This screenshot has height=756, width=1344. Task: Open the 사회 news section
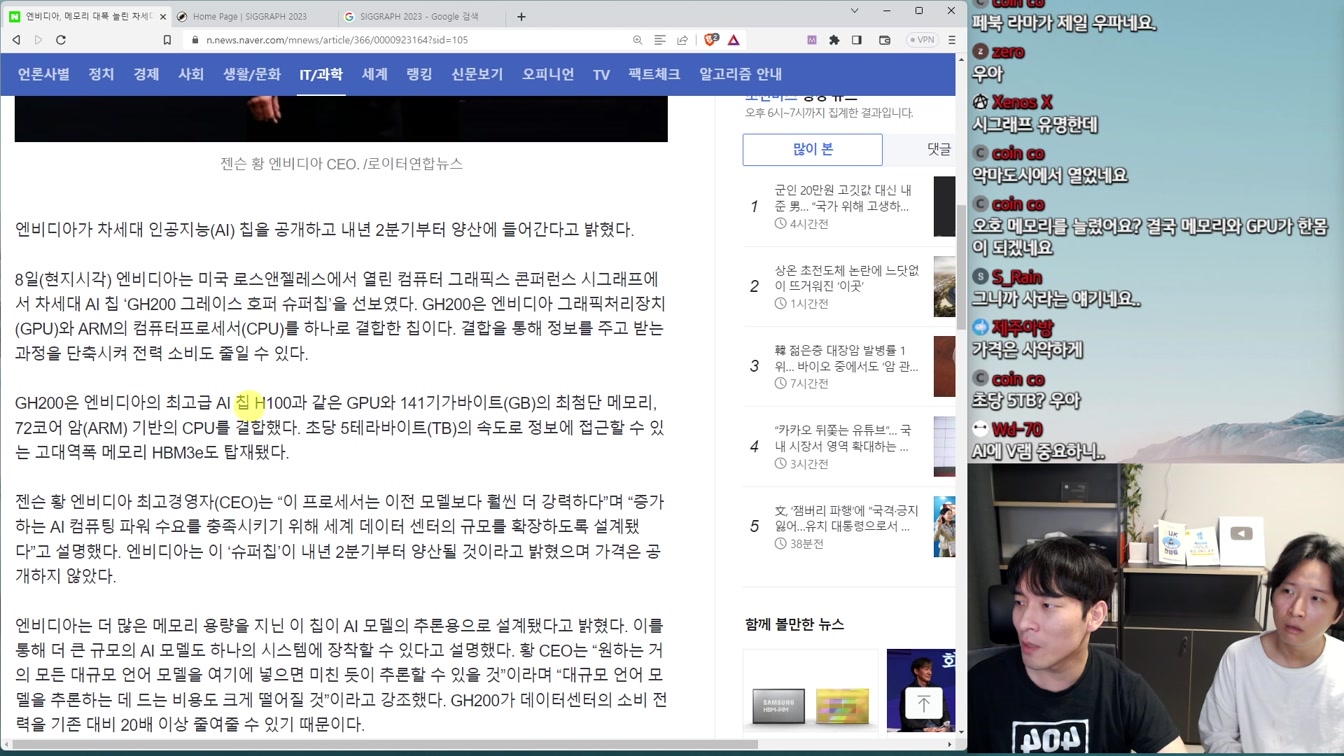pyautogui.click(x=191, y=74)
